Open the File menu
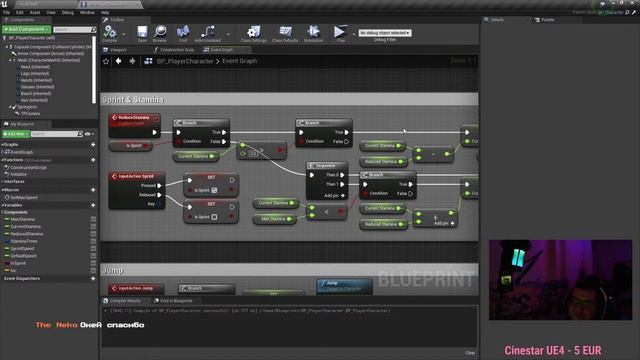Viewport: 640px width, 360px height. tap(7, 13)
